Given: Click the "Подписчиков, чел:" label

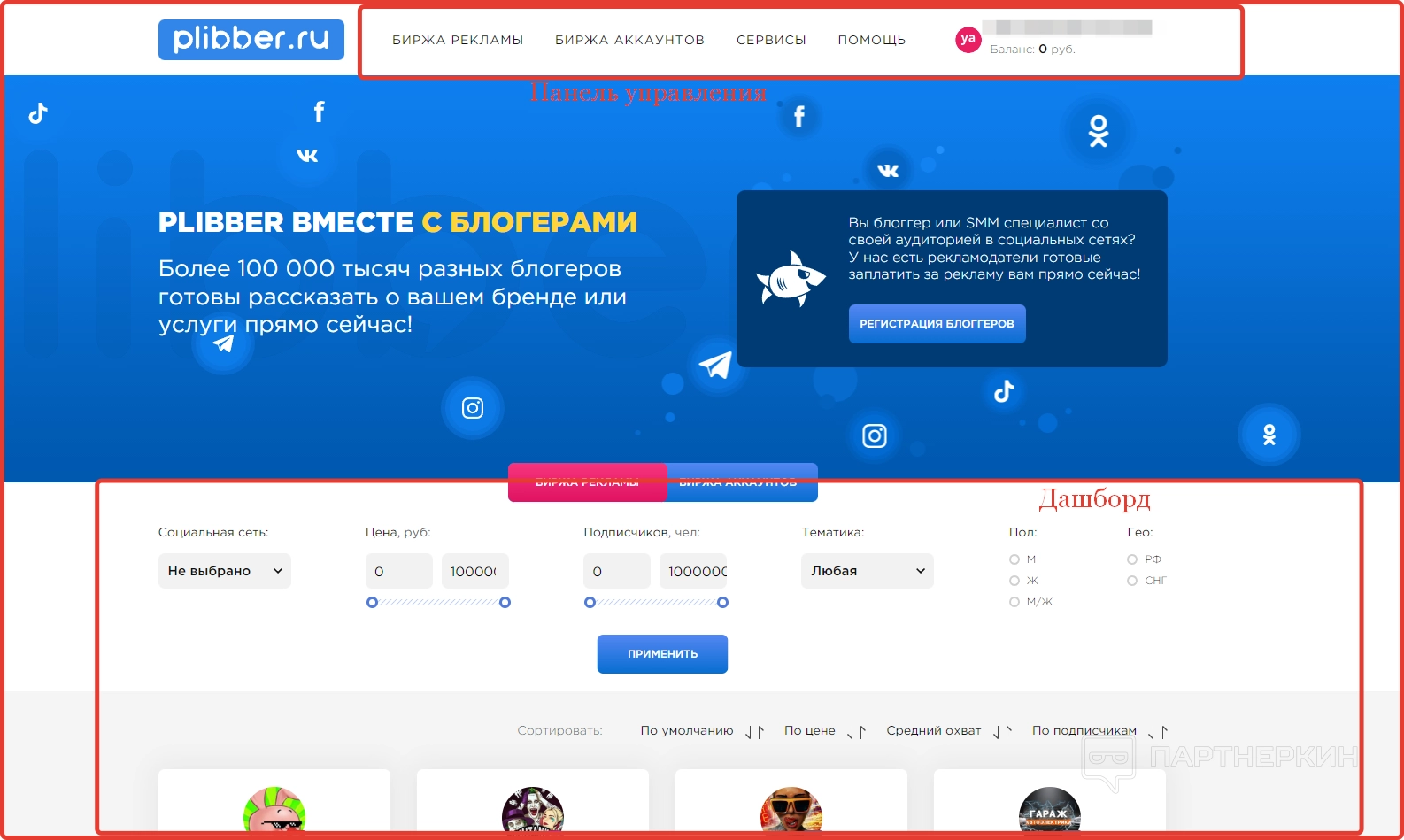Looking at the screenshot, I should pos(642,533).
